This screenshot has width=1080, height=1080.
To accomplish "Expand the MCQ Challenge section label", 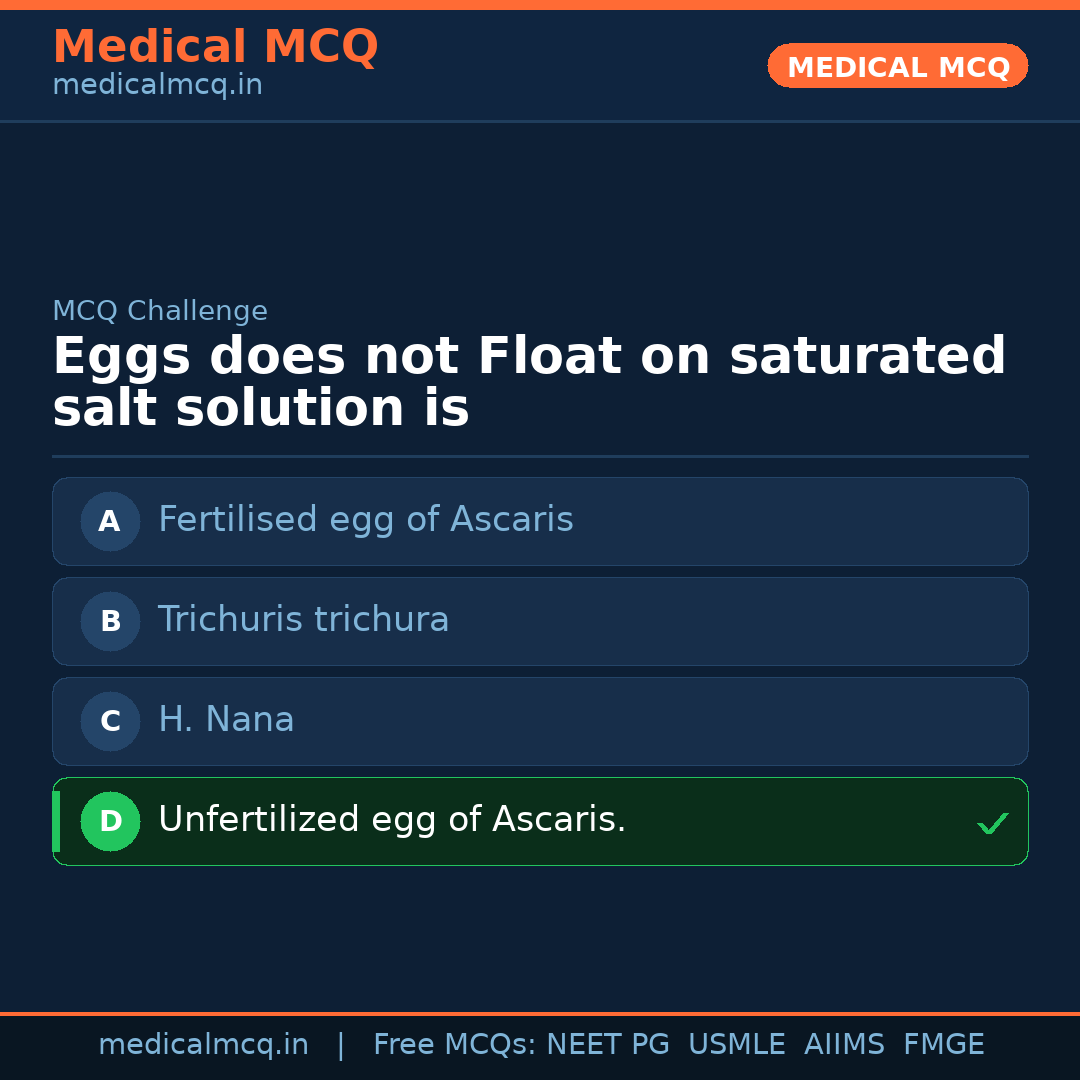I will [160, 311].
